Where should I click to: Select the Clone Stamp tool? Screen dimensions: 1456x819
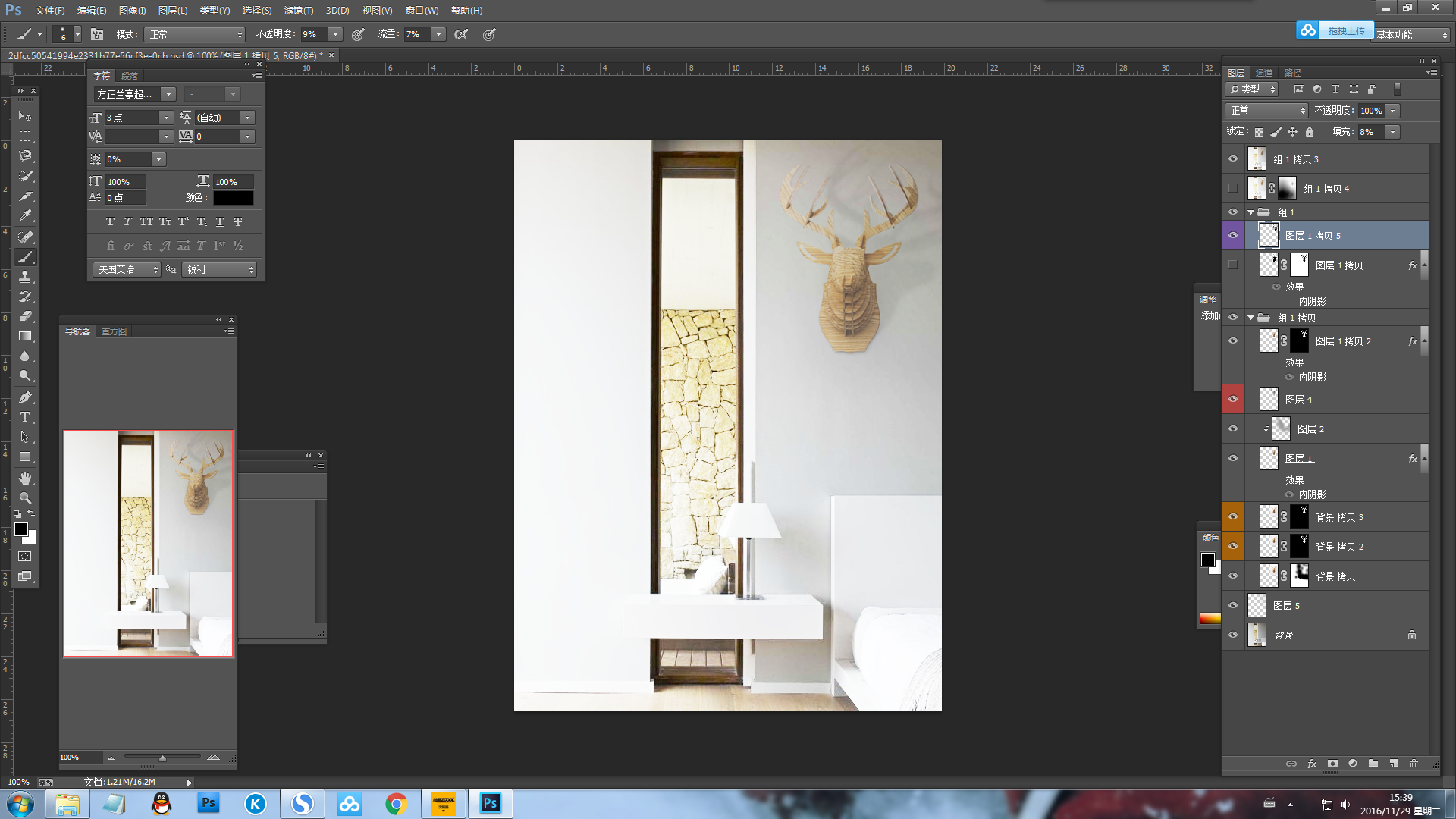[x=25, y=277]
